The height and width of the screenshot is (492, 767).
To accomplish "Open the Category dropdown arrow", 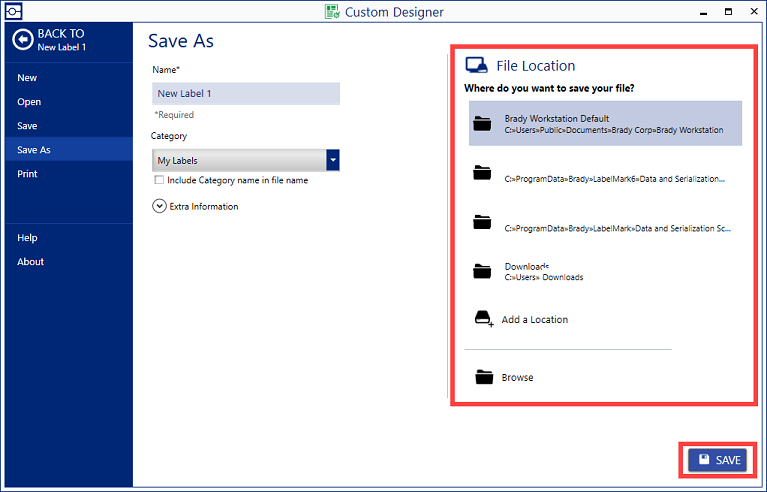I will 333,160.
